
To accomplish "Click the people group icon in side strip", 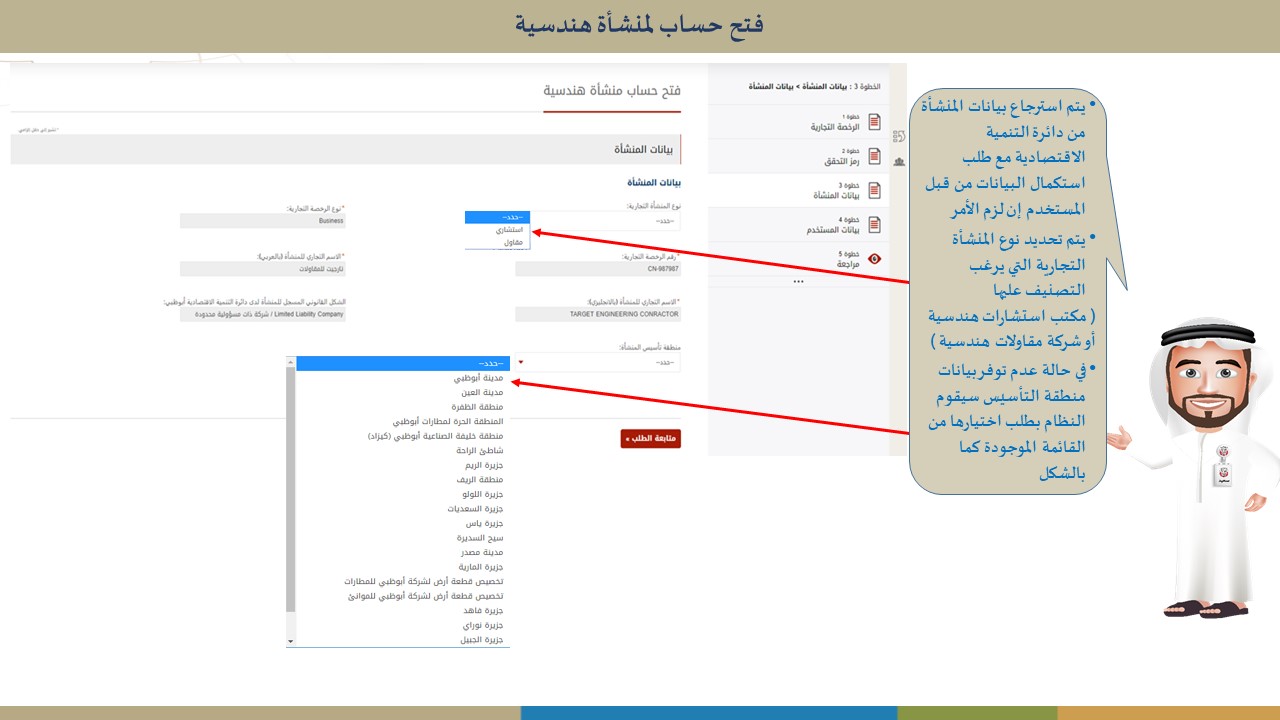I will (x=899, y=161).
